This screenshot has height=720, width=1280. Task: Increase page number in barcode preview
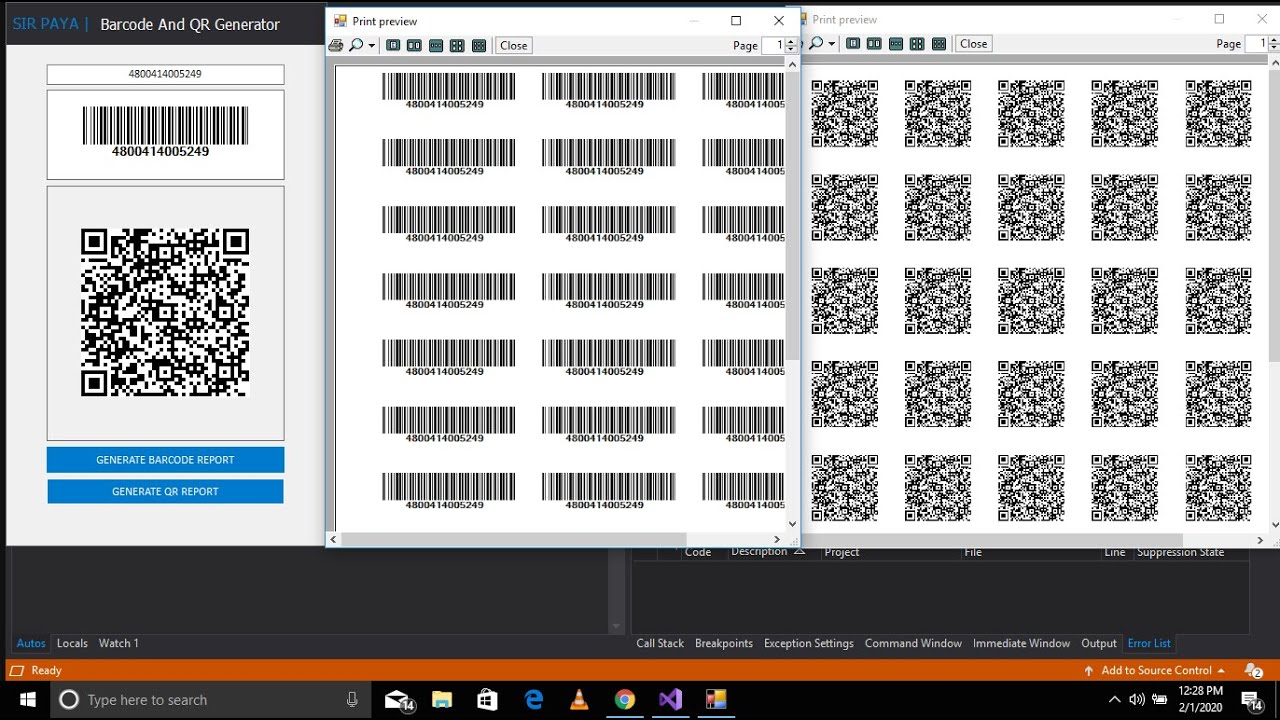point(791,41)
